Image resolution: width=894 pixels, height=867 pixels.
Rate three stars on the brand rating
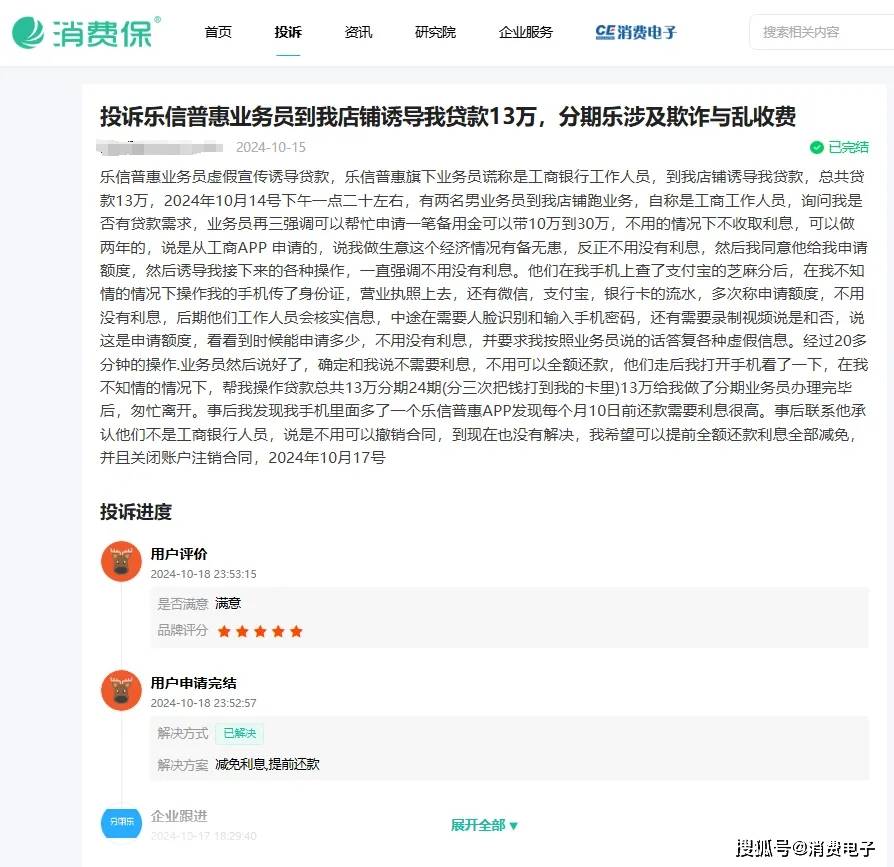260,631
